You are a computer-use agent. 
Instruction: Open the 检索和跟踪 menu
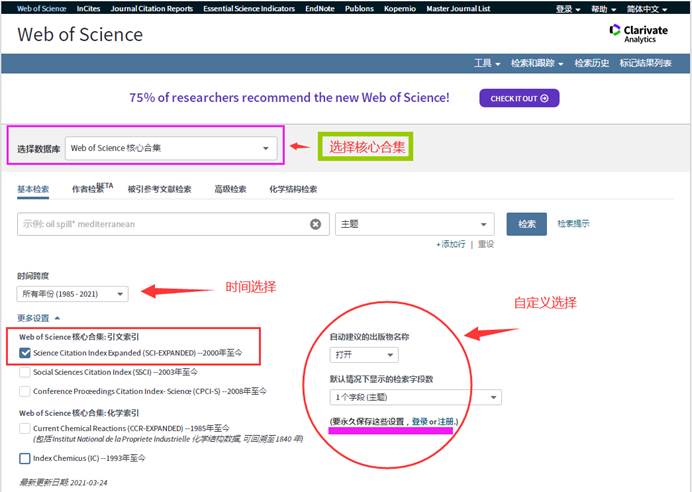pos(537,63)
